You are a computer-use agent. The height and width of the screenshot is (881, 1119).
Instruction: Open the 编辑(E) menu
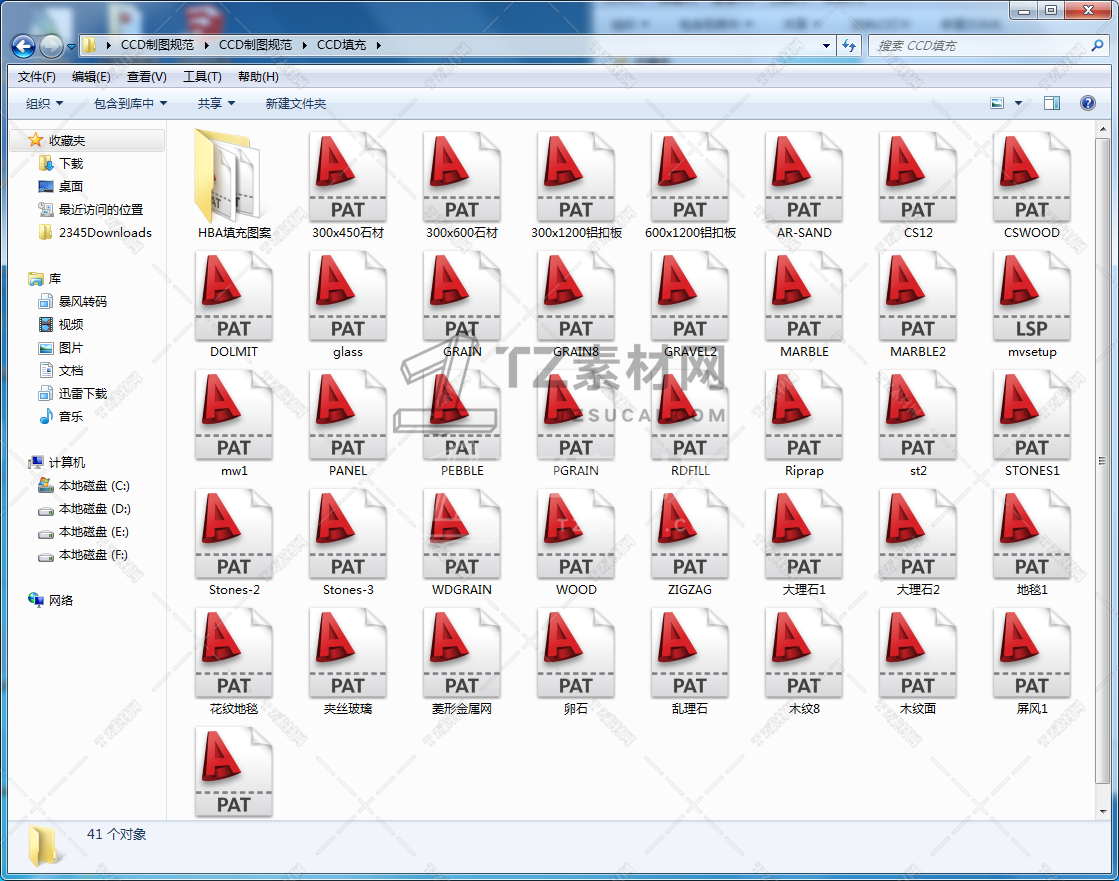[x=91, y=76]
